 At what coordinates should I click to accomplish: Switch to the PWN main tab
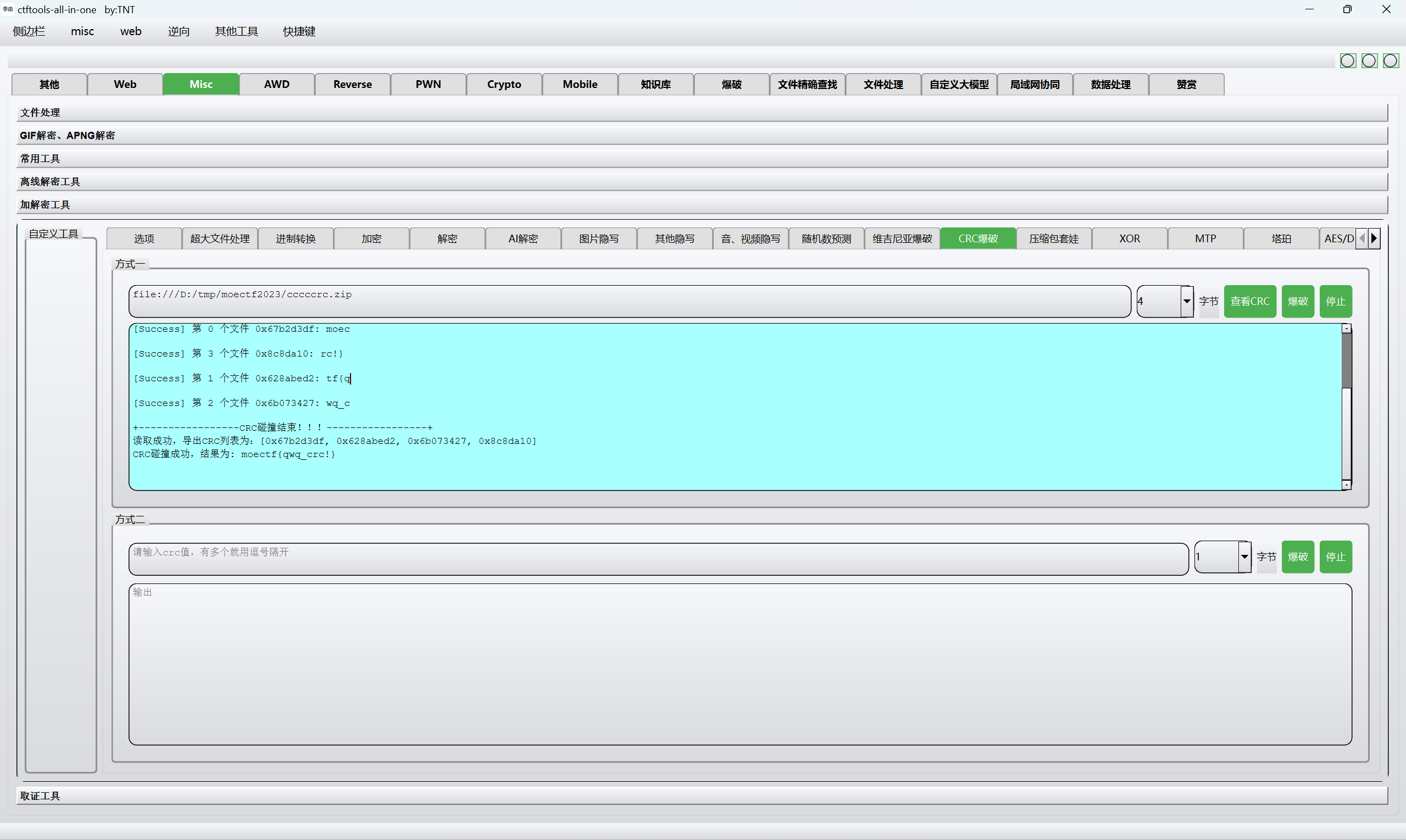[x=429, y=85]
